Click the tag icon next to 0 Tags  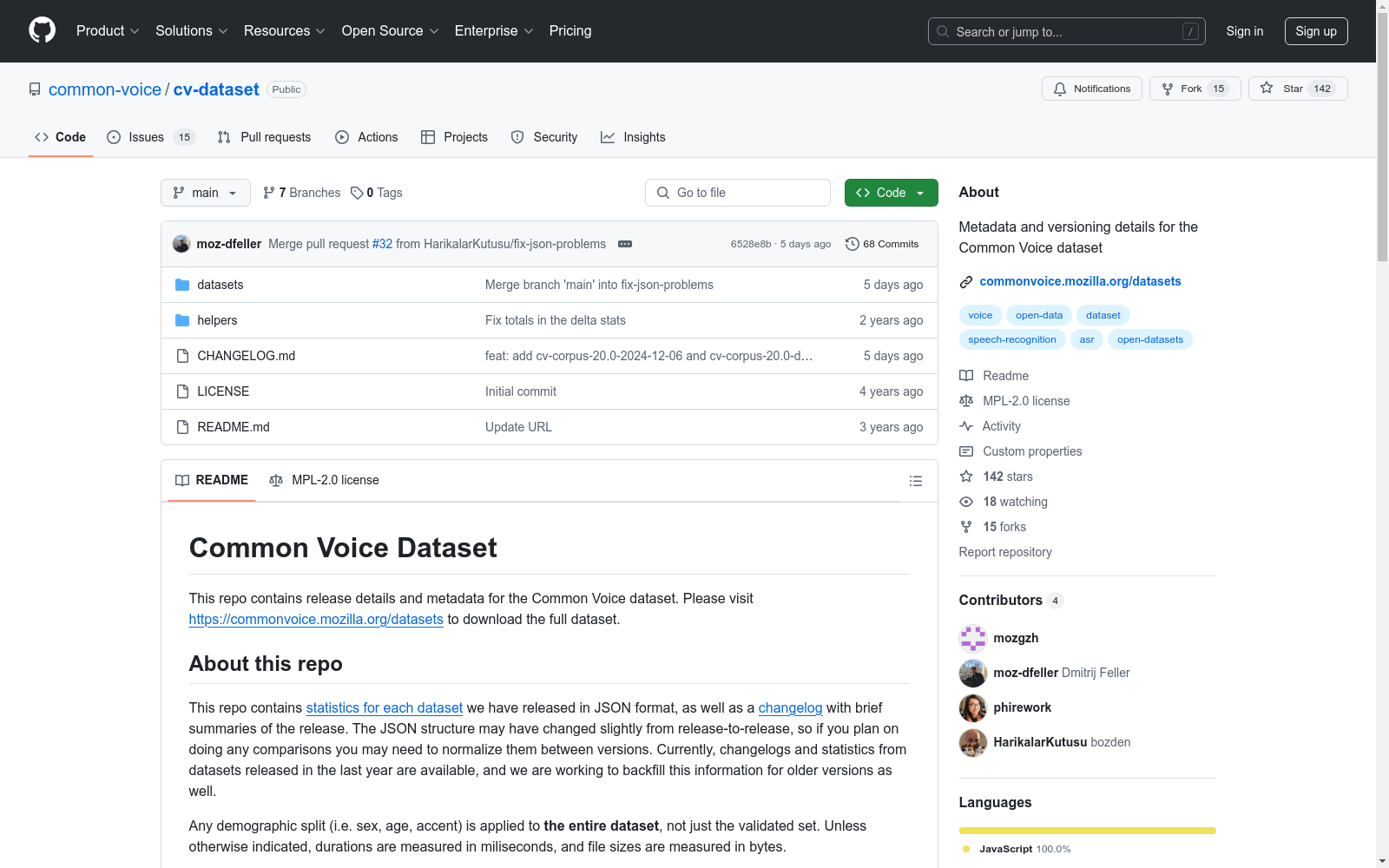click(x=357, y=193)
